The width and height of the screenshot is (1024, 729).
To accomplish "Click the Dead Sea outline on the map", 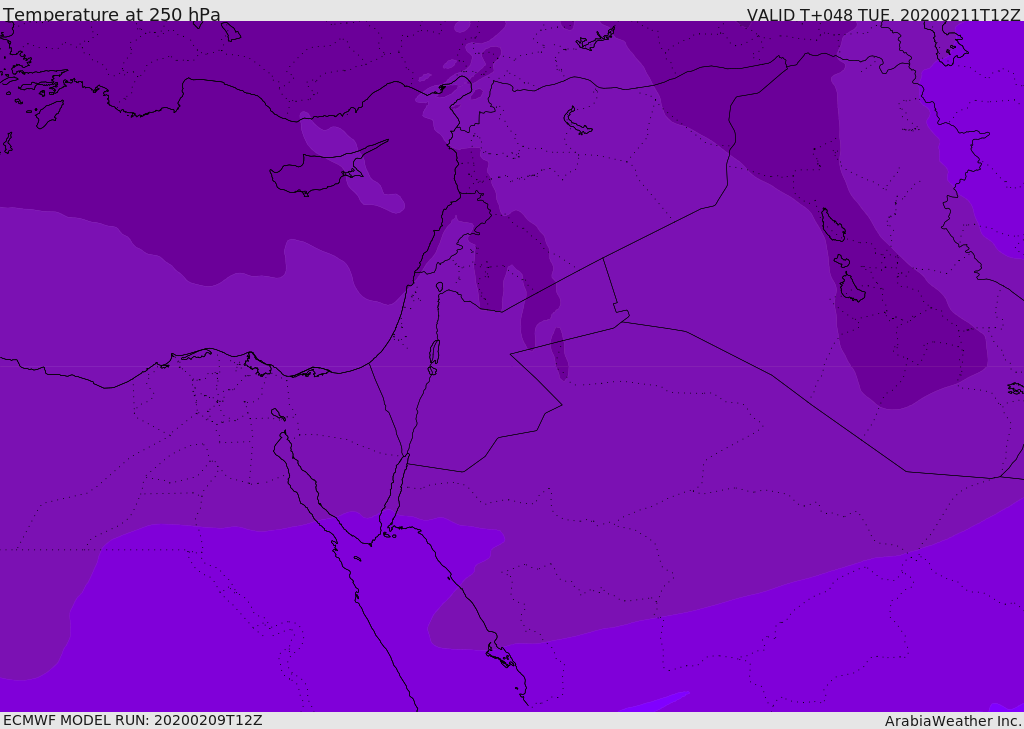I will click(434, 355).
